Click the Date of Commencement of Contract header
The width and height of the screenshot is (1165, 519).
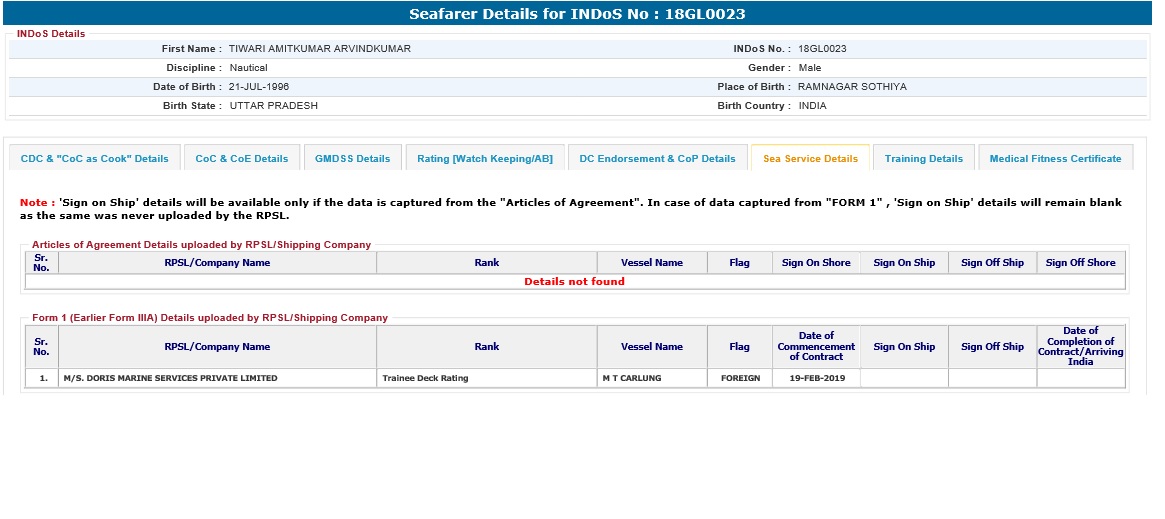tap(816, 347)
